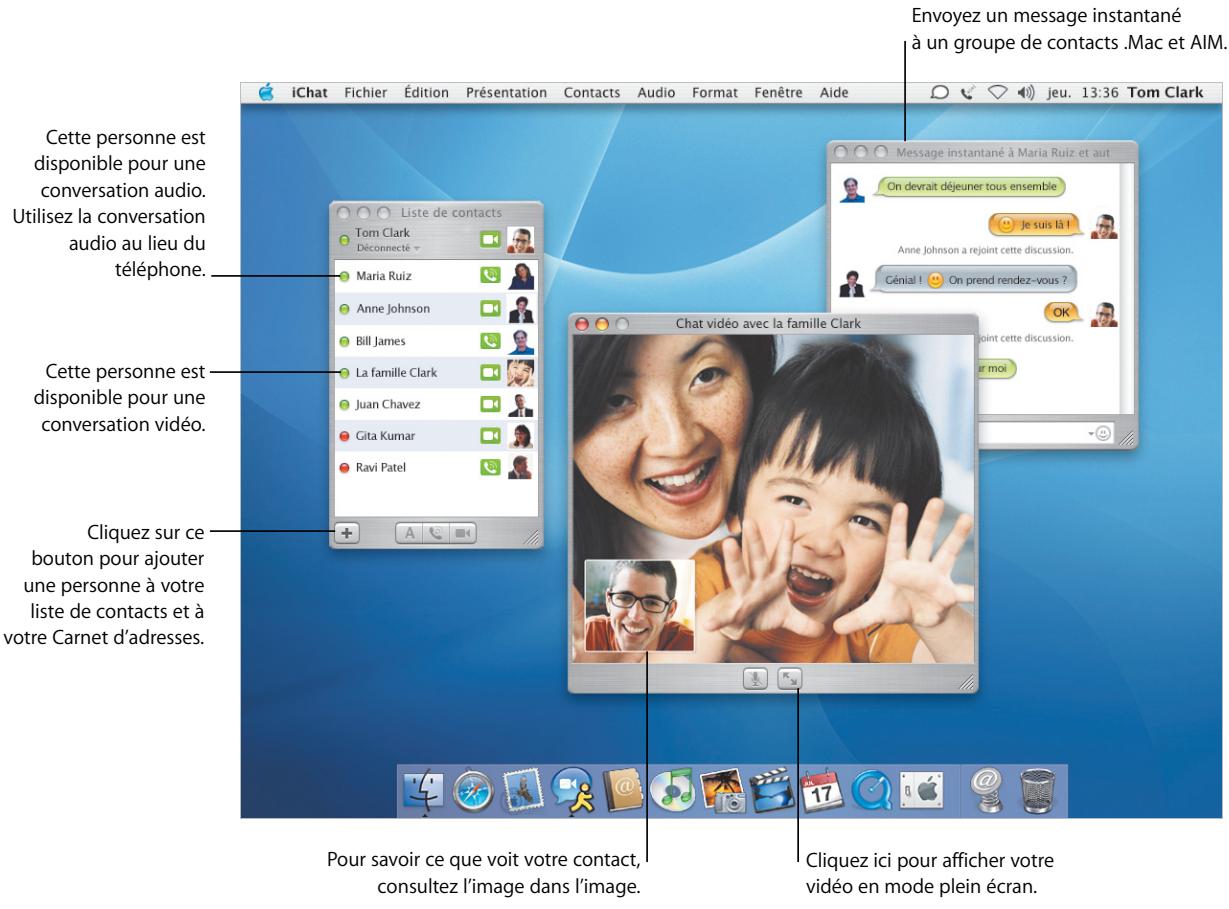Open the Audio menu
Screen dimensions: 1229x909
tap(656, 93)
